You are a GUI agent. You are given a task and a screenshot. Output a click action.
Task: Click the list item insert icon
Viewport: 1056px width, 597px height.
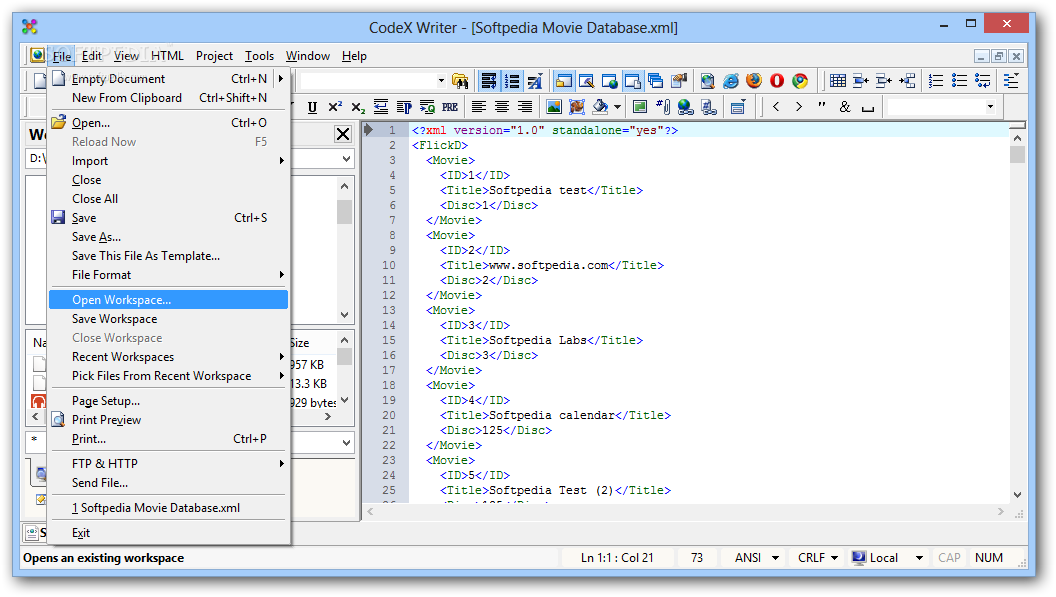[x=983, y=82]
